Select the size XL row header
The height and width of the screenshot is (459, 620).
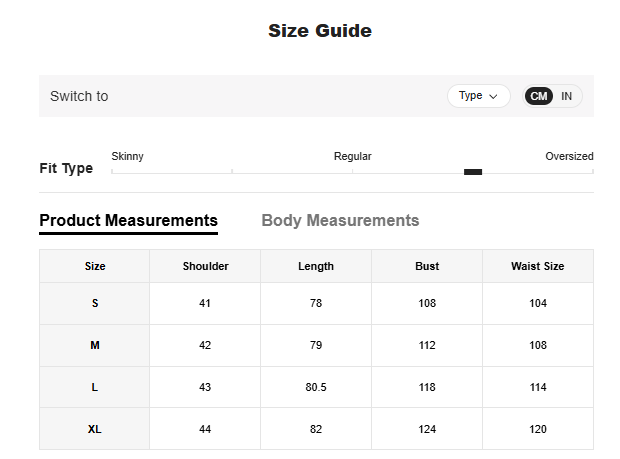point(95,429)
